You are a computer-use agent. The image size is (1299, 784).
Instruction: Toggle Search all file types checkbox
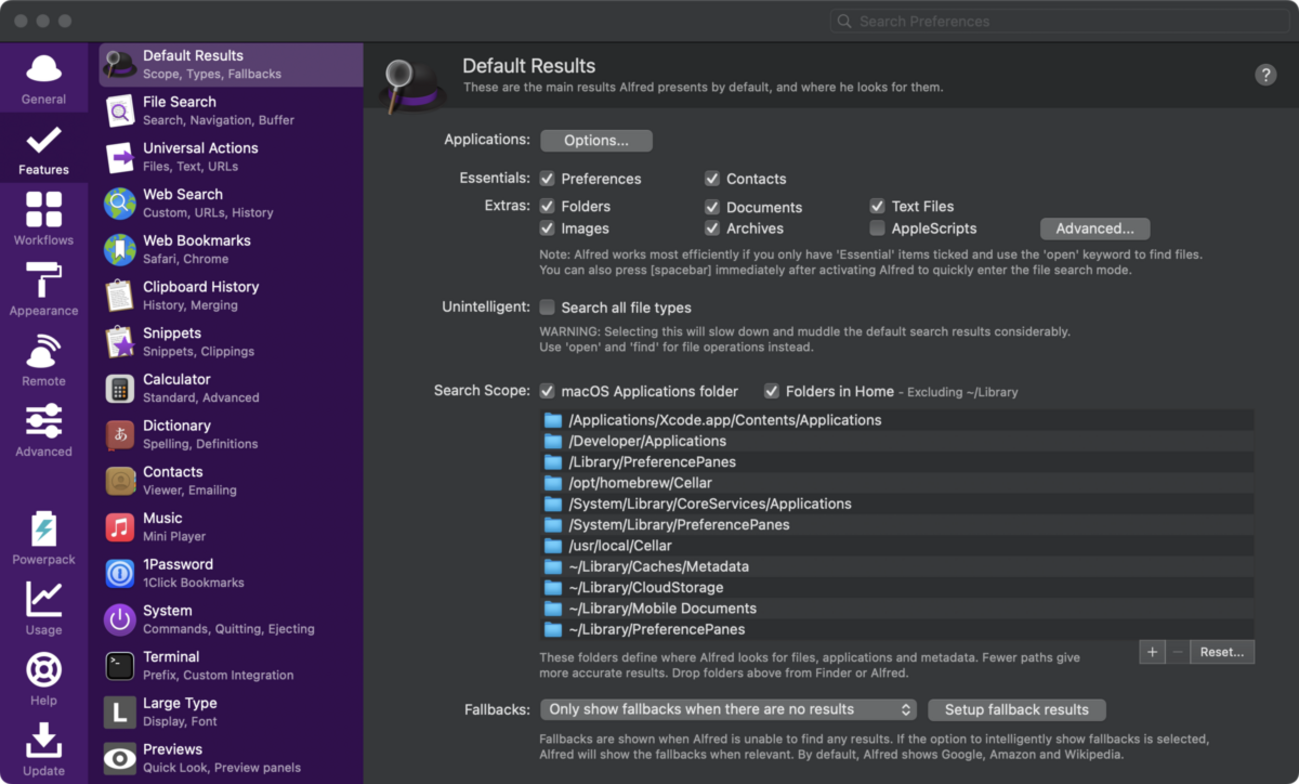(x=547, y=308)
